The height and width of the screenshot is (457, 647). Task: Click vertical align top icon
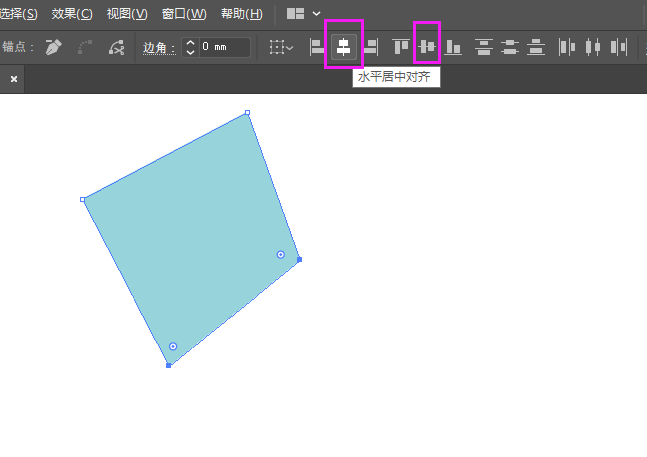[401, 47]
